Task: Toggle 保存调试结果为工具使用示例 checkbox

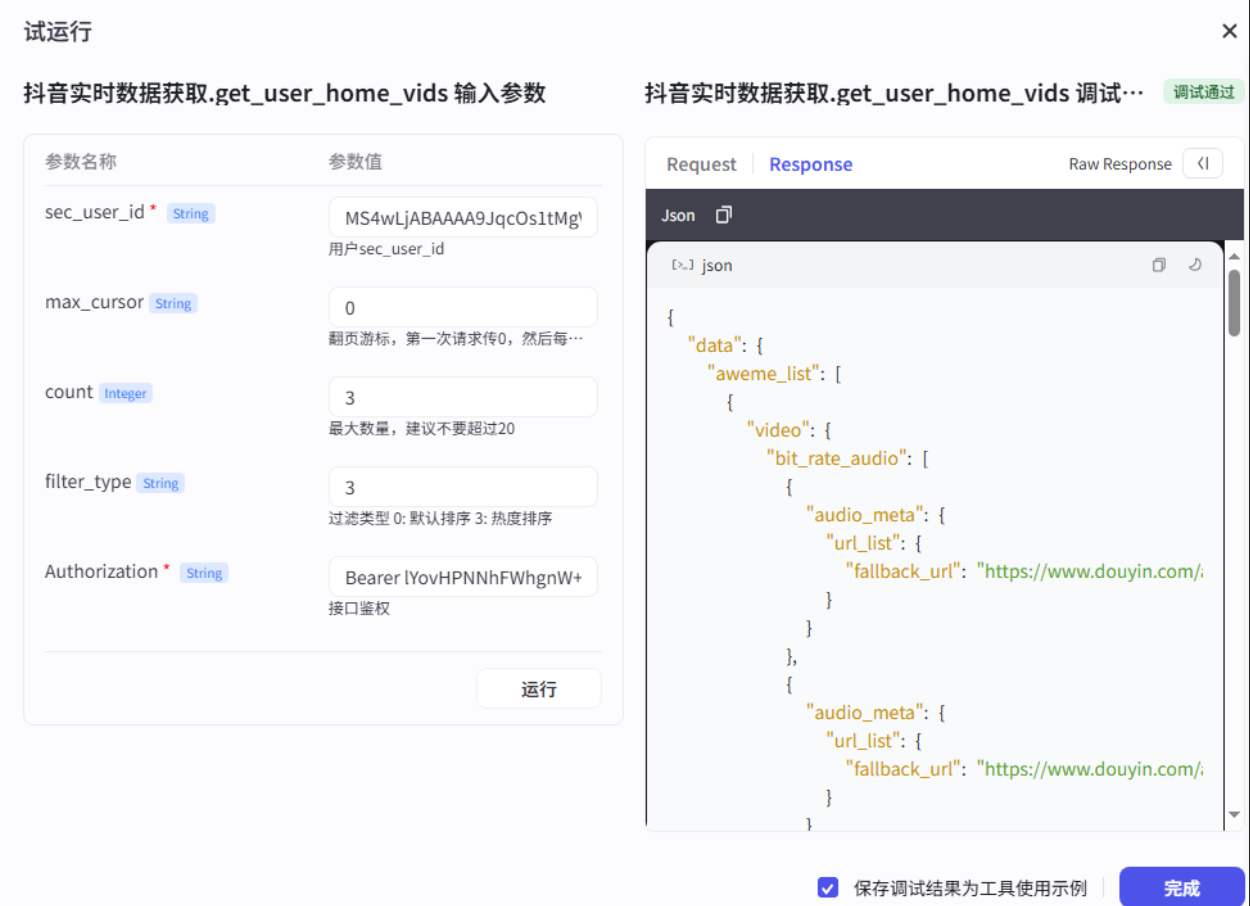Action: click(828, 887)
